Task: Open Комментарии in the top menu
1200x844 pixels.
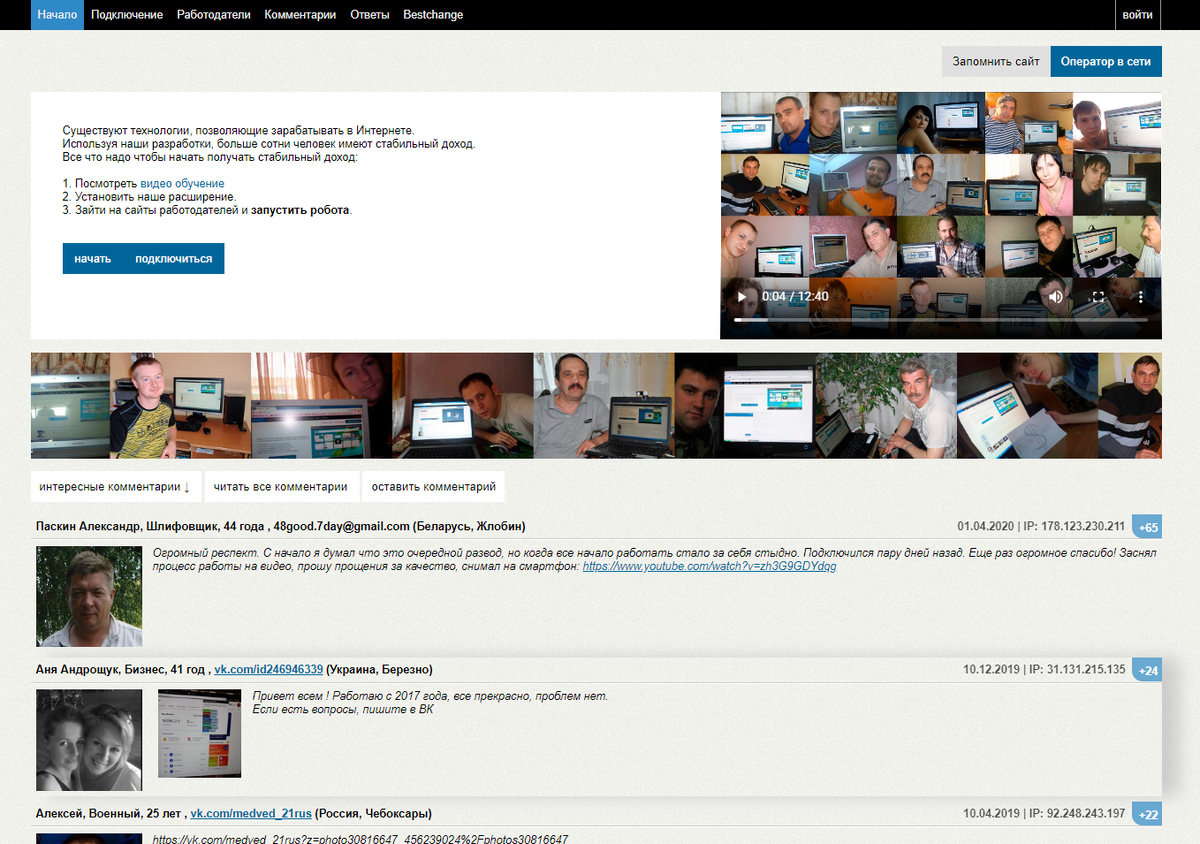Action: (300, 15)
